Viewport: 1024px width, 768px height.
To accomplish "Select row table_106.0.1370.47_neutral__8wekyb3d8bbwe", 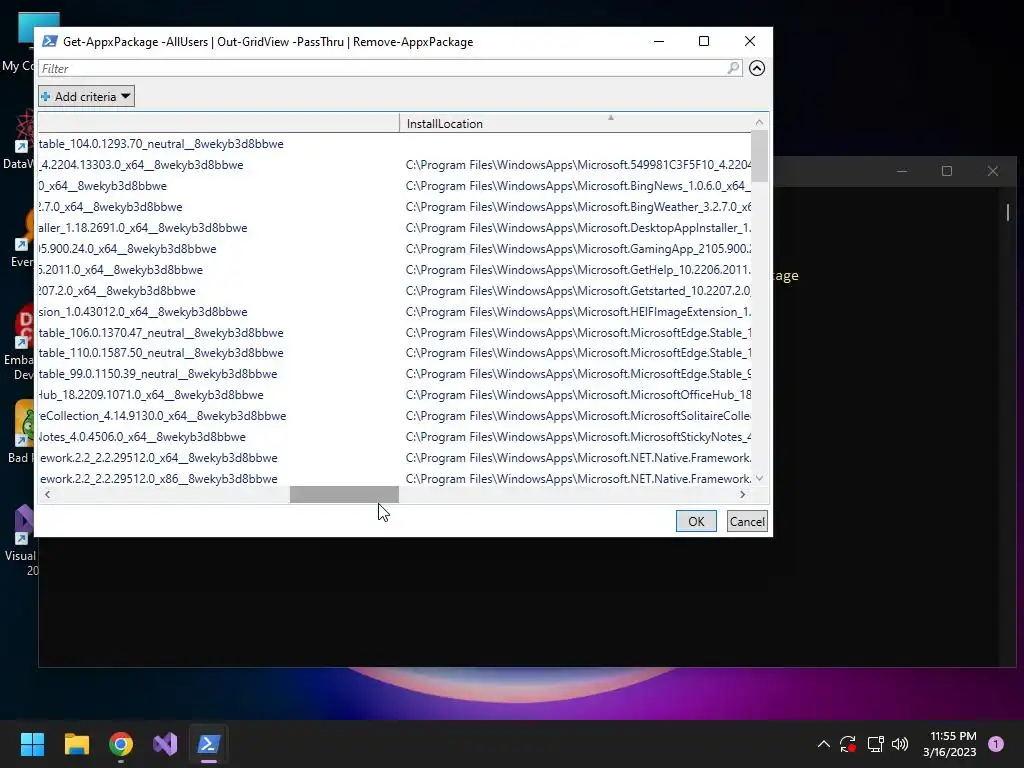I will click(x=394, y=332).
